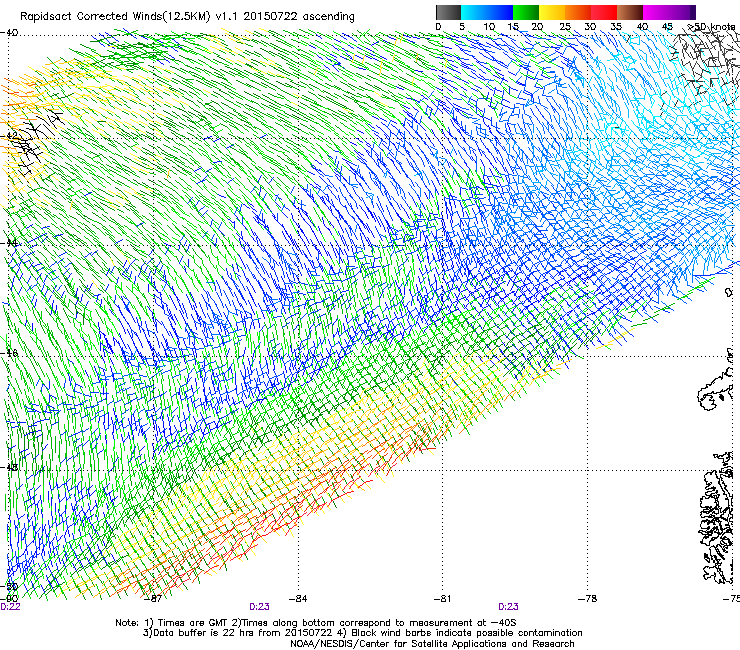Image resolution: width=740 pixels, height=650 pixels.
Task: Click the legend number '30'
Action: [x=590, y=27]
